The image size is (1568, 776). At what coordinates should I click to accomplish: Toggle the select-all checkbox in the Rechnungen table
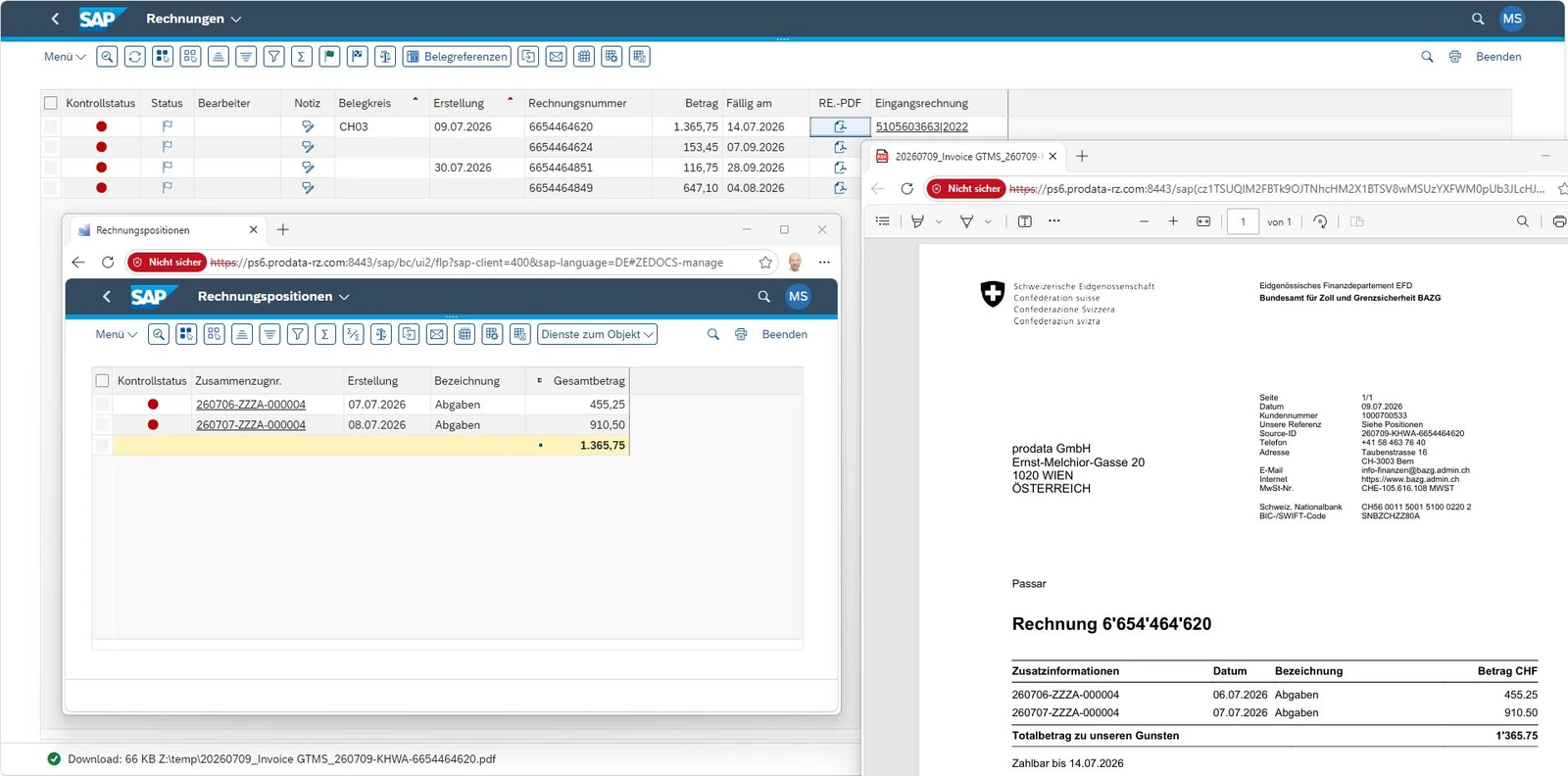(x=51, y=103)
